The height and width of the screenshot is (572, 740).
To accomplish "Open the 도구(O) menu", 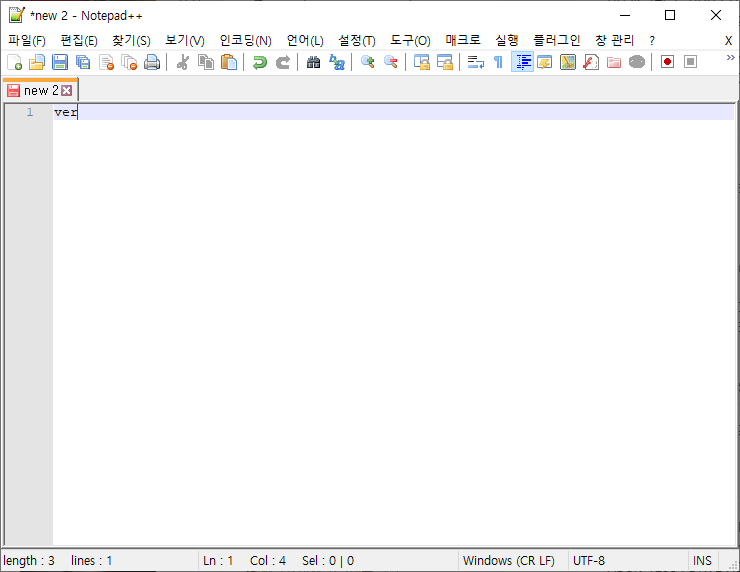I will [x=410, y=41].
